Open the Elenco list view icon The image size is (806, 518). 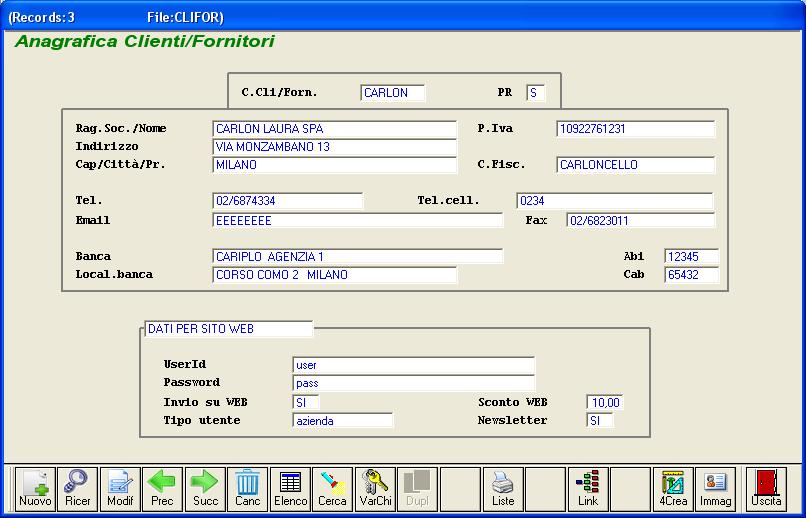coord(290,488)
